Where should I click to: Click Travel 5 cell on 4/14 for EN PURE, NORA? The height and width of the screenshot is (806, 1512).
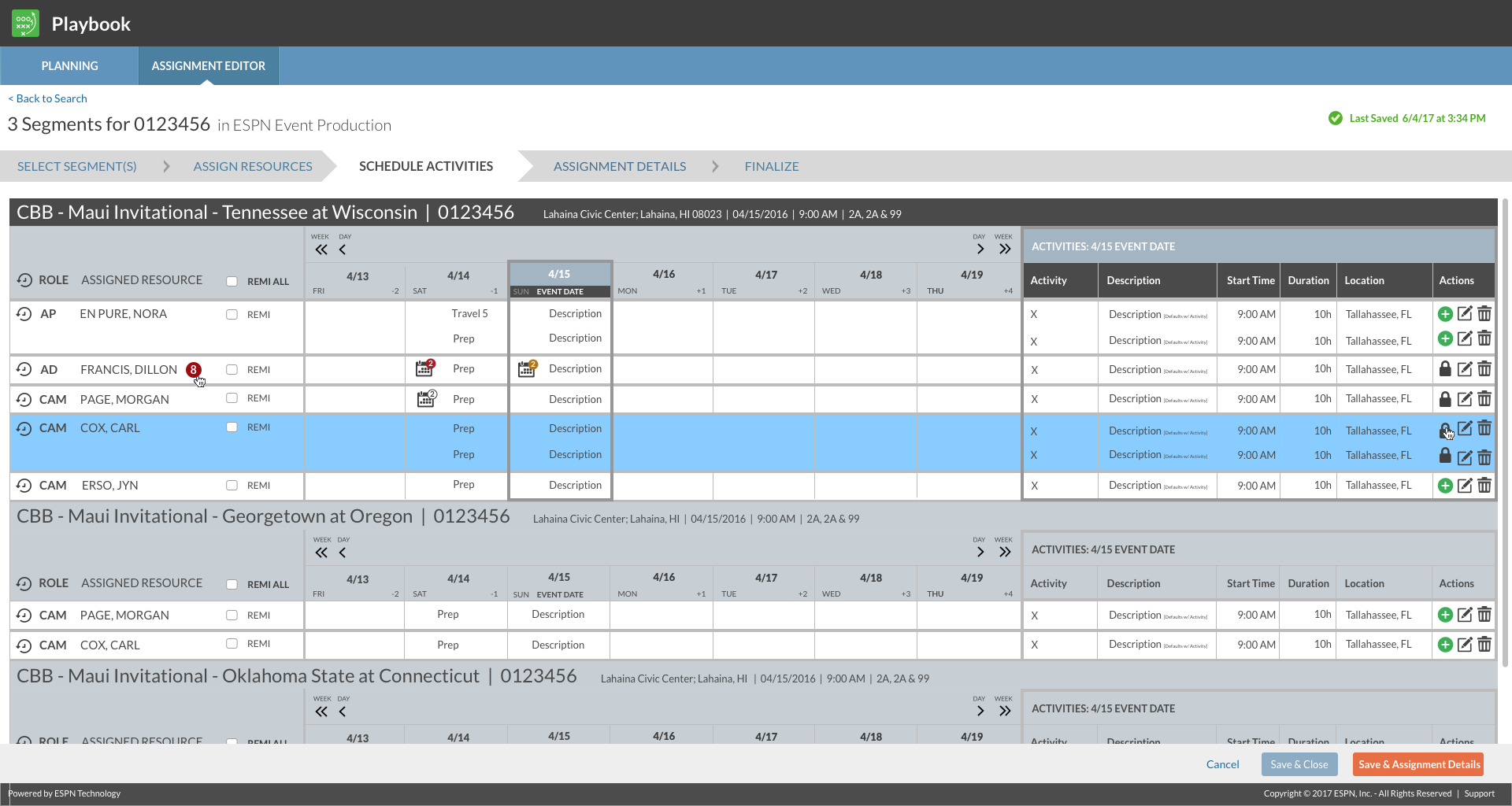tap(470, 313)
